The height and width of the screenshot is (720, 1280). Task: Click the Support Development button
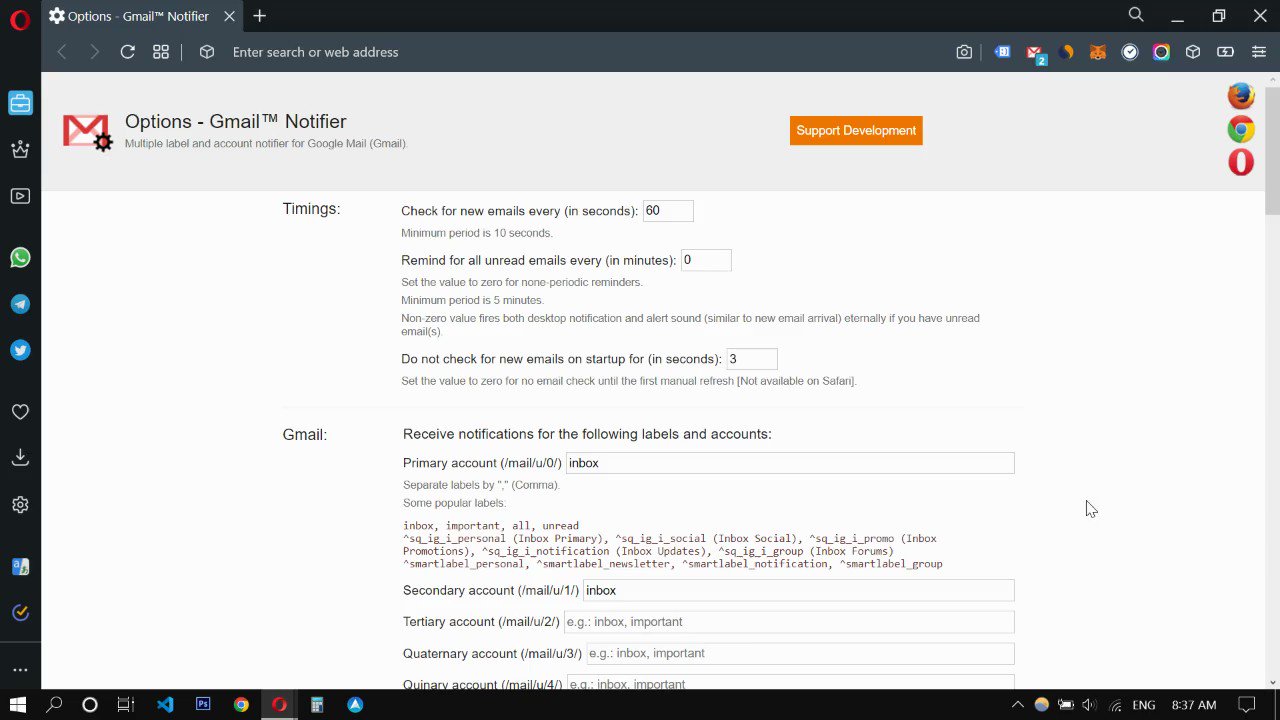[856, 131]
